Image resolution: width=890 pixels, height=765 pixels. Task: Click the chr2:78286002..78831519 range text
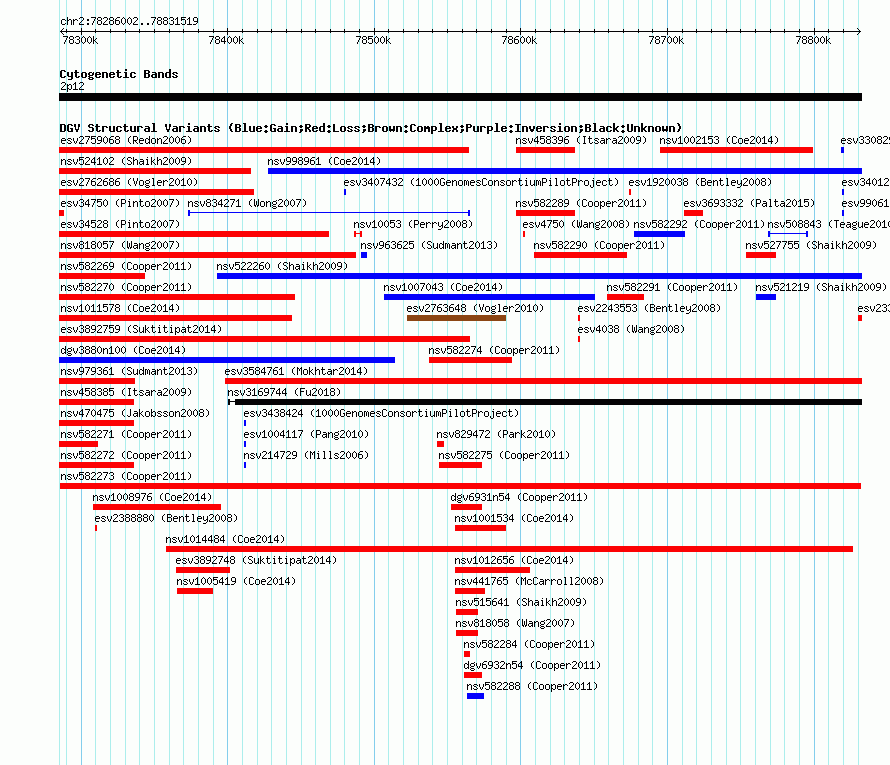click(x=129, y=21)
